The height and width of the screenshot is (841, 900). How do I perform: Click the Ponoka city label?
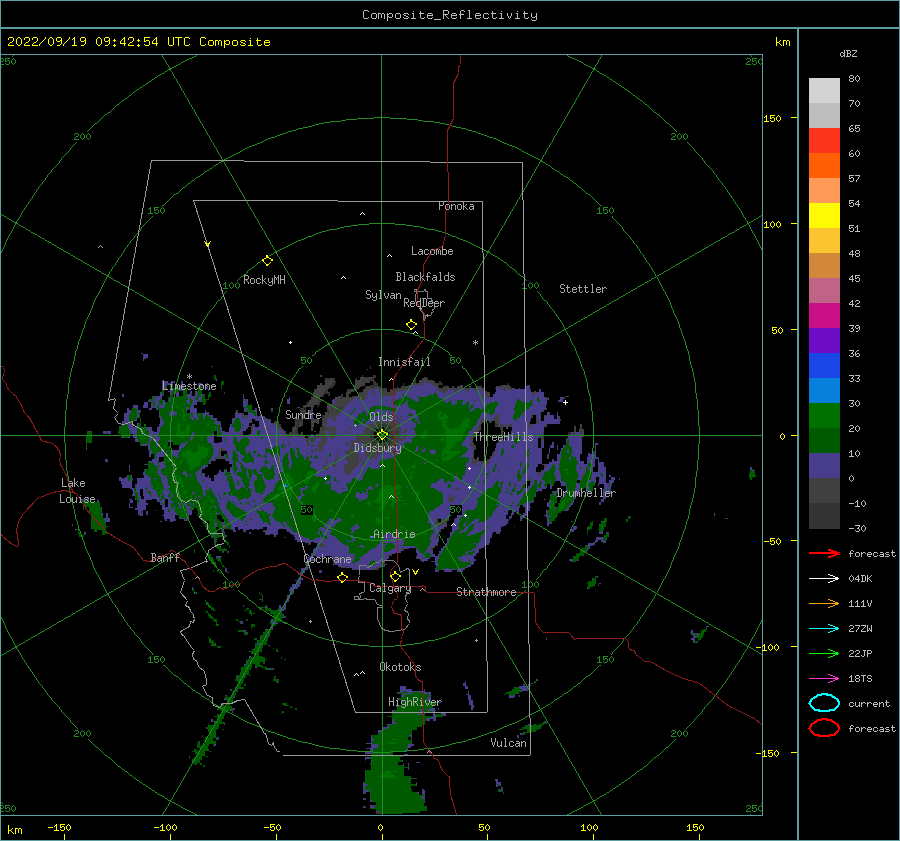tap(456, 206)
